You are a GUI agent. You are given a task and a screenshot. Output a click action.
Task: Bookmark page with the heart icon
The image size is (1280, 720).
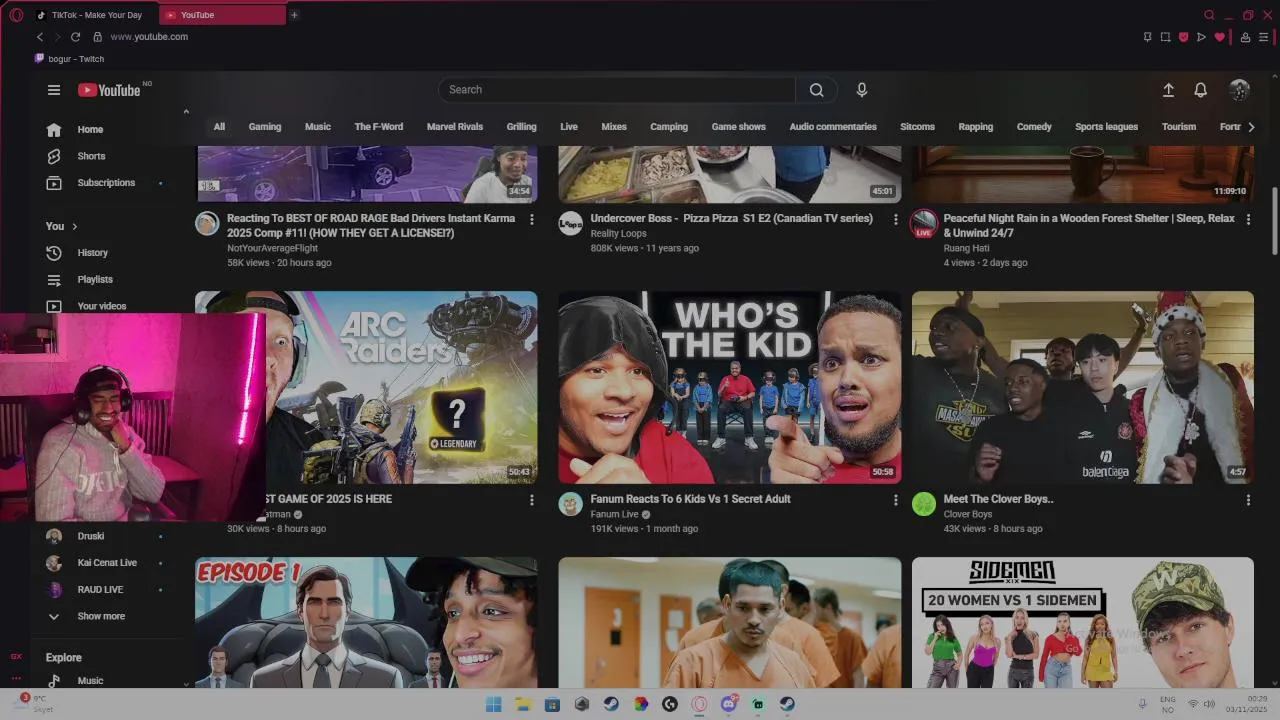[x=1219, y=37]
